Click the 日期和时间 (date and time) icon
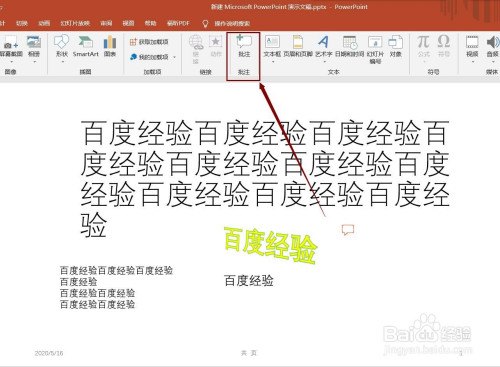The height and width of the screenshot is (367, 500). (350, 42)
